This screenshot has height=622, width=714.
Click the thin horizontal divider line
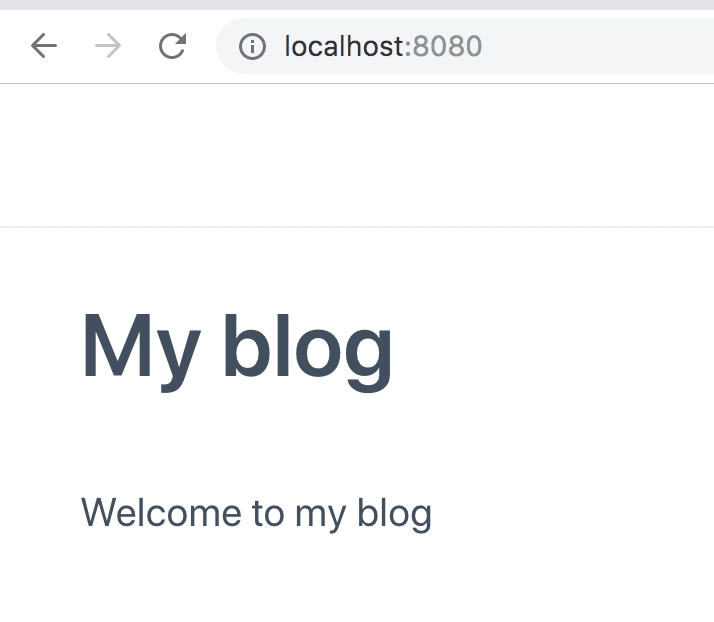357,226
